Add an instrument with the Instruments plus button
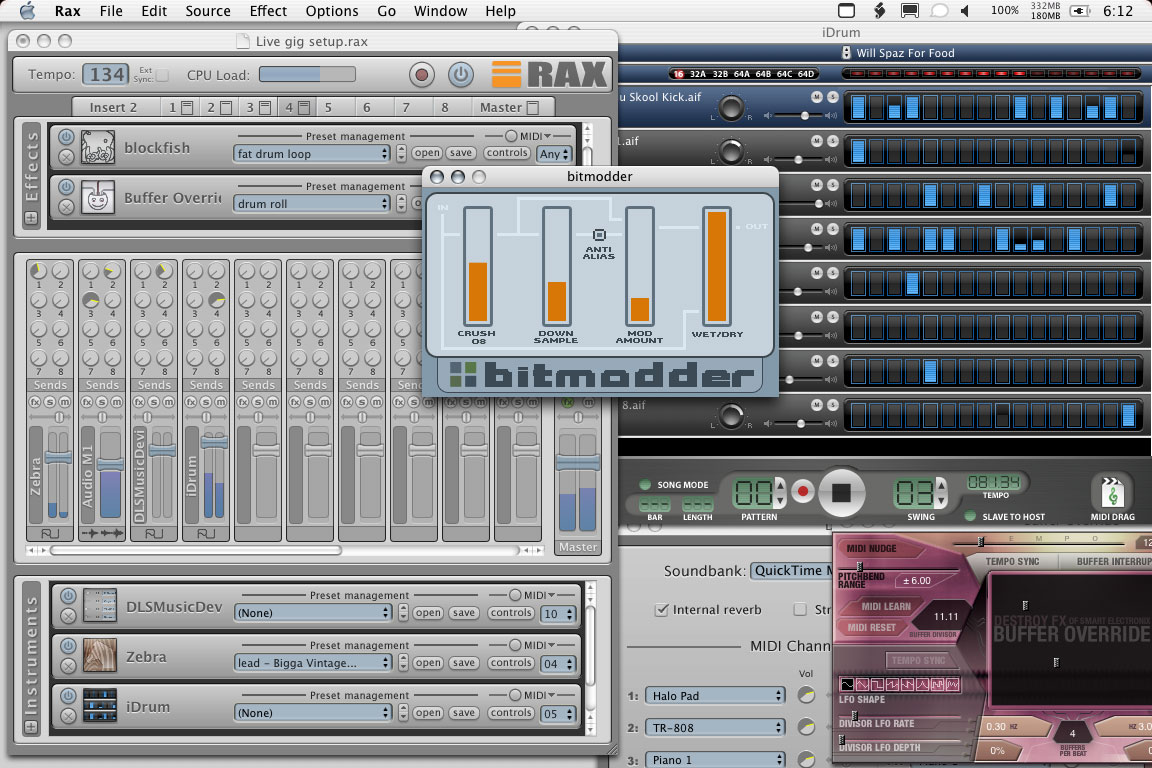The width and height of the screenshot is (1152, 768). pyautogui.click(x=32, y=727)
